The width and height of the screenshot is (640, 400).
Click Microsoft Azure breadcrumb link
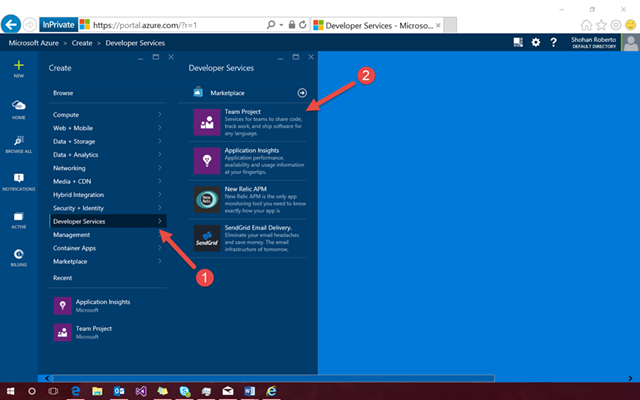click(x=33, y=43)
